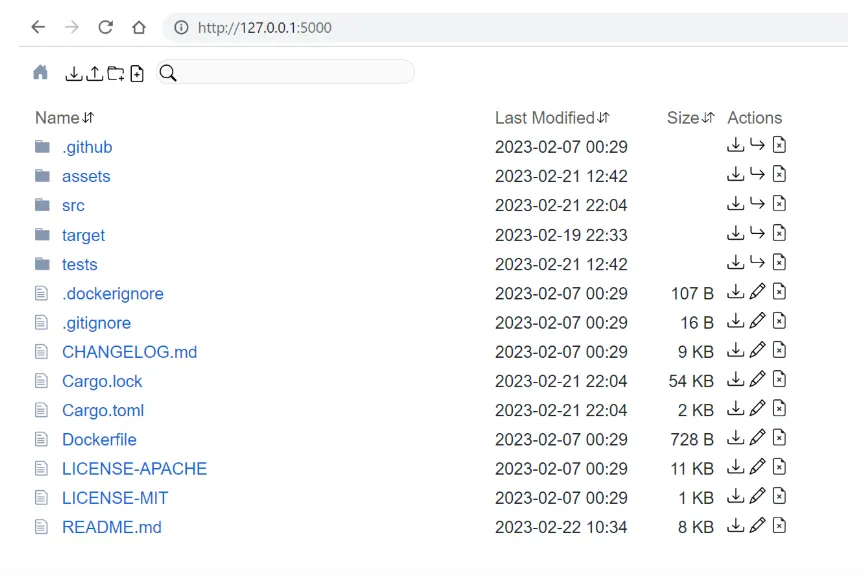Click the upload files icon in toolbar
This screenshot has height=577, width=863.
click(x=94, y=73)
